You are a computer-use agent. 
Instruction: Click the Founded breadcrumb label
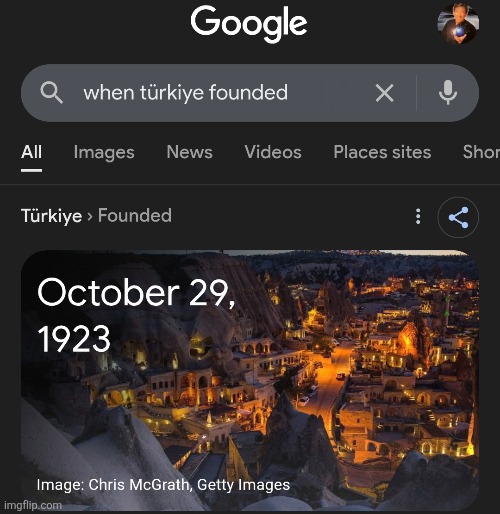pos(135,215)
